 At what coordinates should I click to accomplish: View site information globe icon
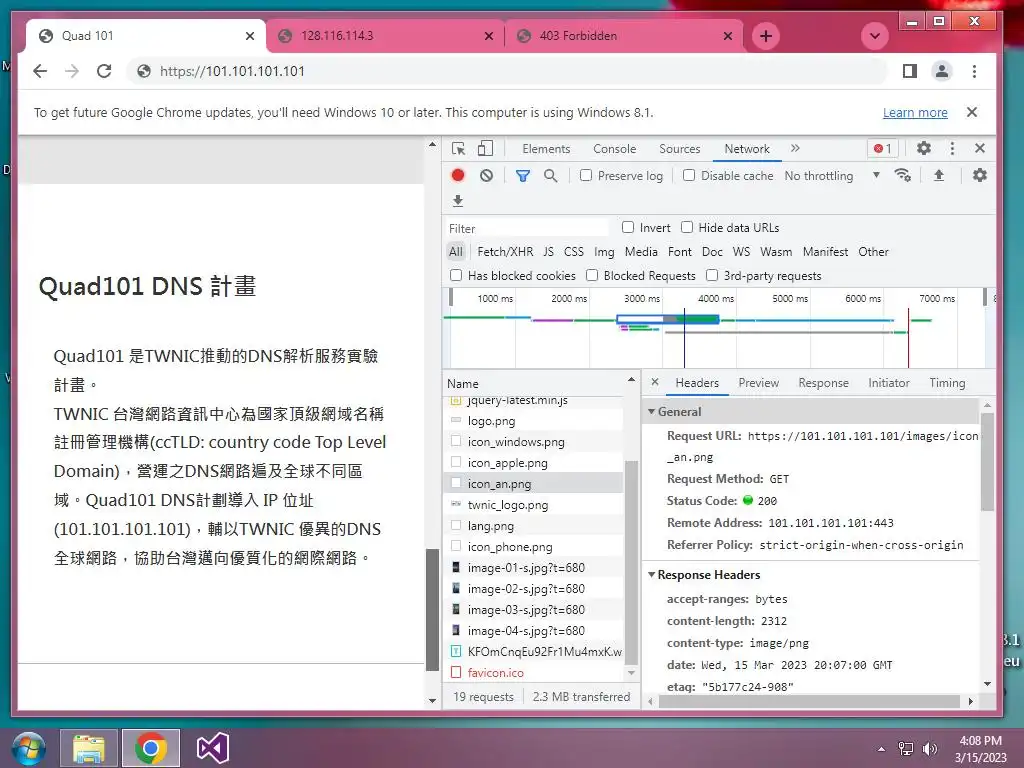[144, 71]
